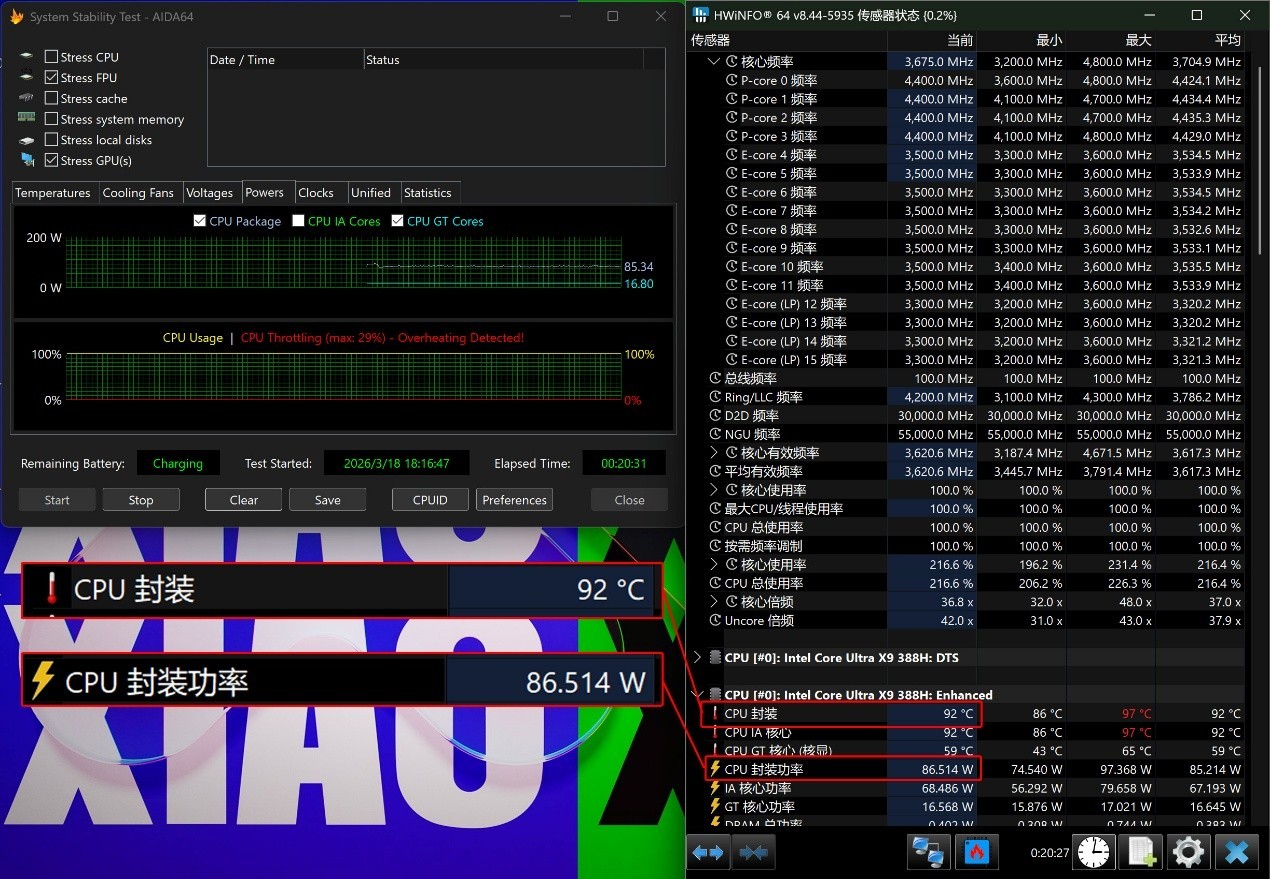This screenshot has width=1270, height=879.
Task: Close sensors with the blue X icon
Action: pyautogui.click(x=1236, y=852)
